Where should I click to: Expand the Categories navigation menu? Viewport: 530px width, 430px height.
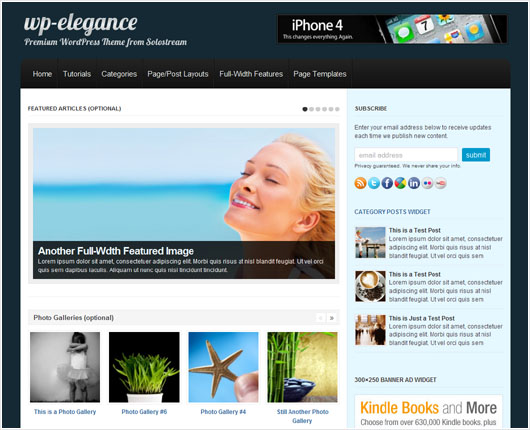[119, 74]
